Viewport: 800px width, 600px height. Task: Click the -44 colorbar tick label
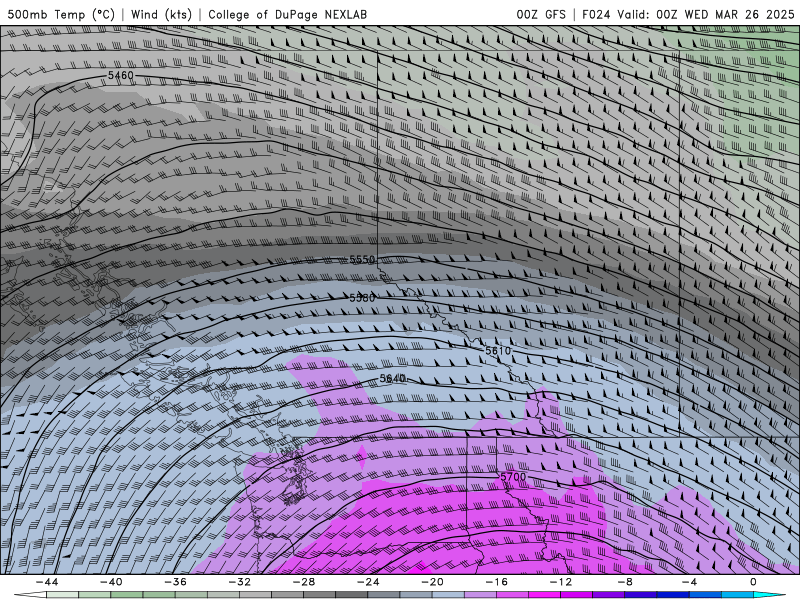coord(47,582)
